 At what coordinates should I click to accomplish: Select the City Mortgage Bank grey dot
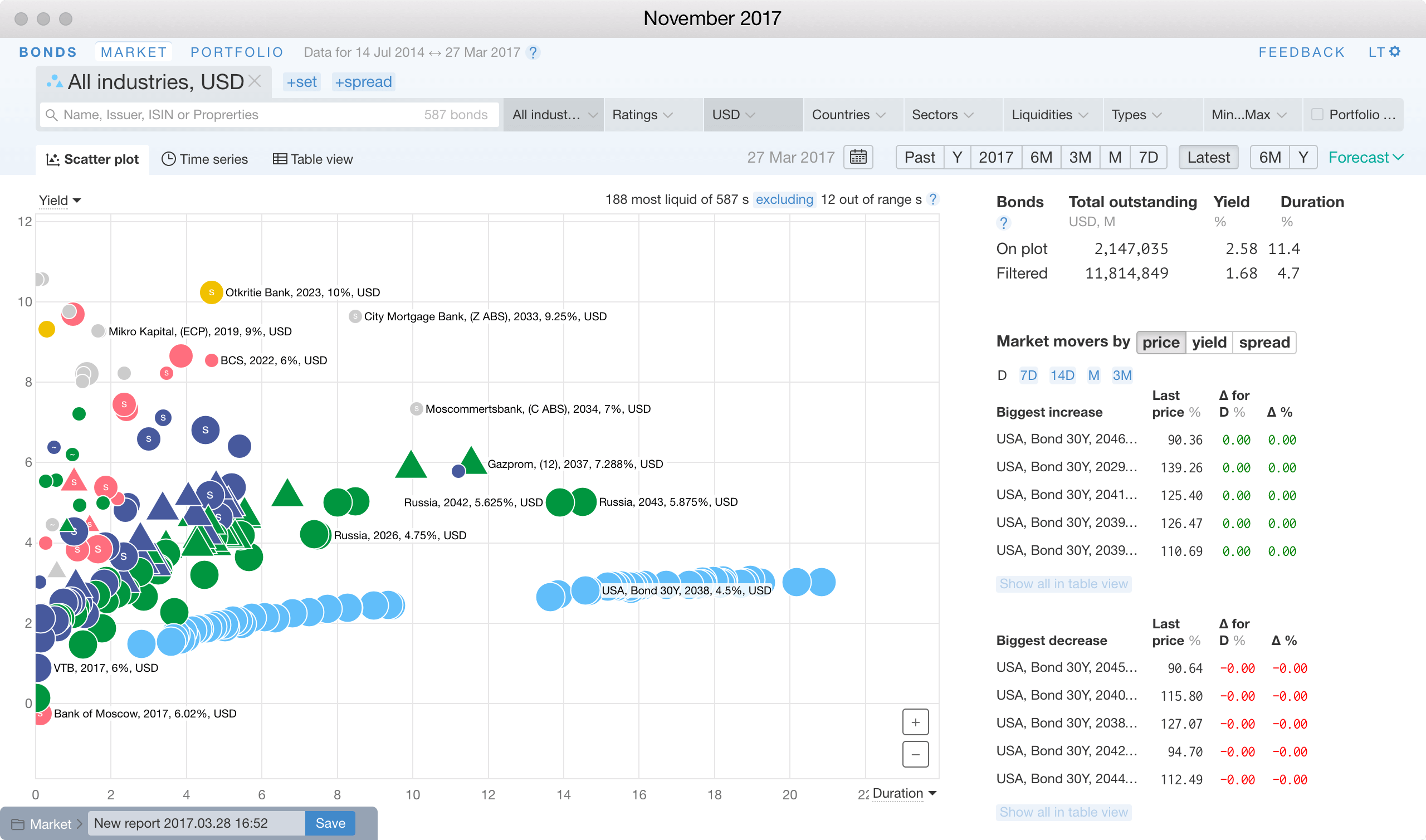pyautogui.click(x=355, y=316)
